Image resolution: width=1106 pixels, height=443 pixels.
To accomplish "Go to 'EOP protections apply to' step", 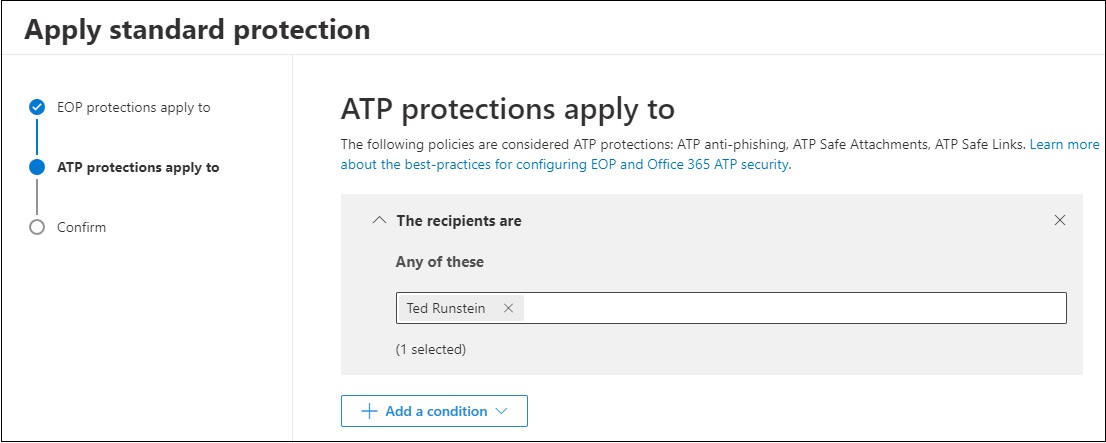I will 133,107.
